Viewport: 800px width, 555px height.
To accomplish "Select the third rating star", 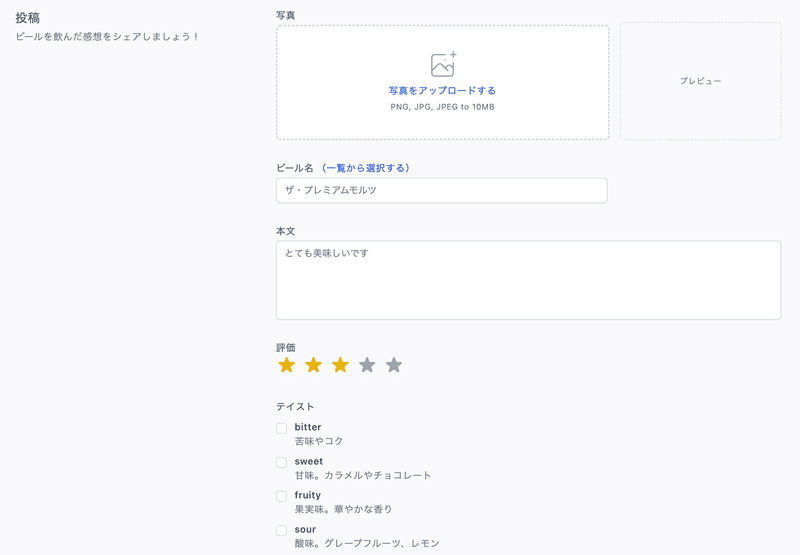I will coord(340,365).
